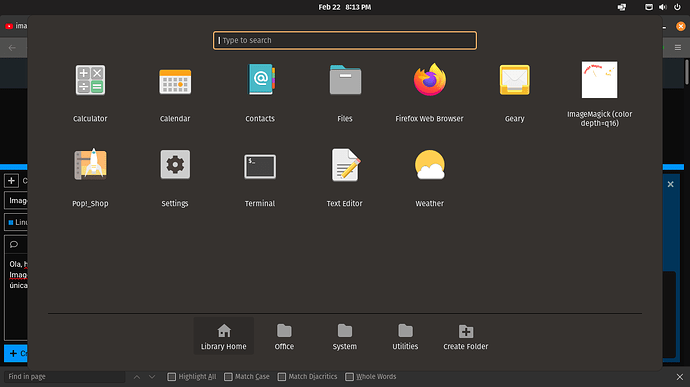This screenshot has width=690, height=387.
Task: Open the Geary mail app
Action: point(514,80)
